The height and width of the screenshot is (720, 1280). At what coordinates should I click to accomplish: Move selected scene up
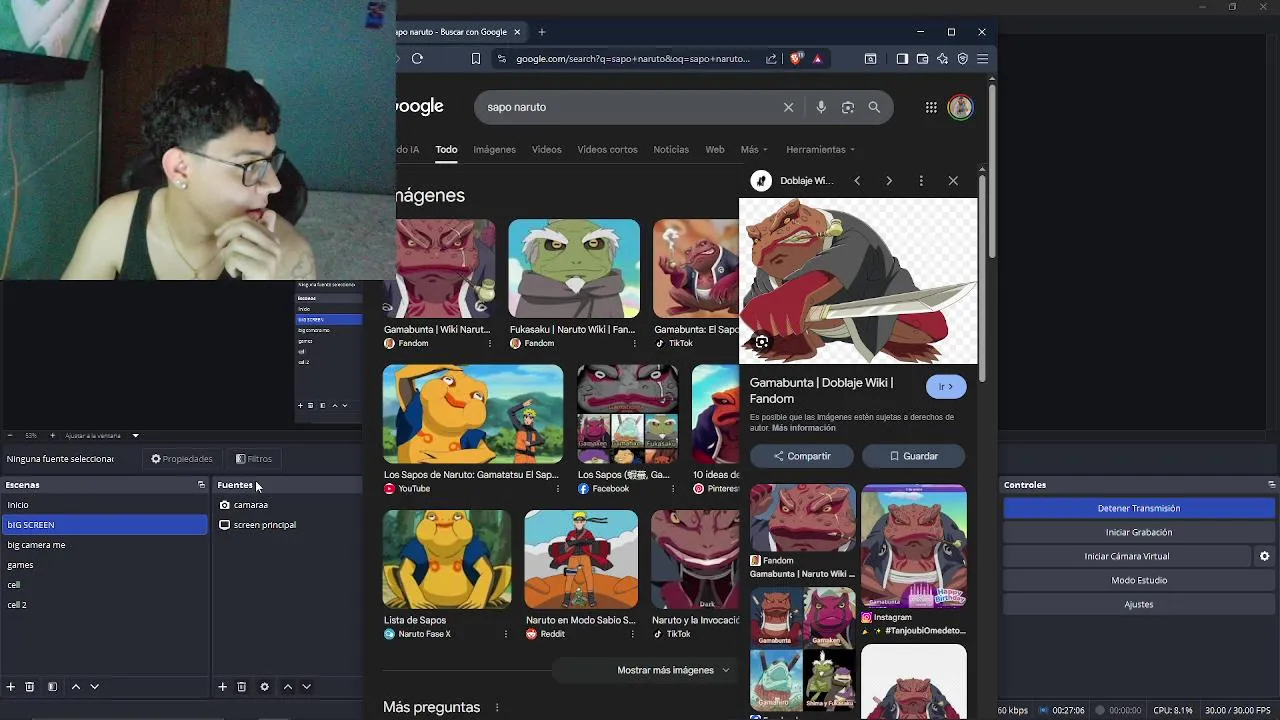[x=75, y=687]
